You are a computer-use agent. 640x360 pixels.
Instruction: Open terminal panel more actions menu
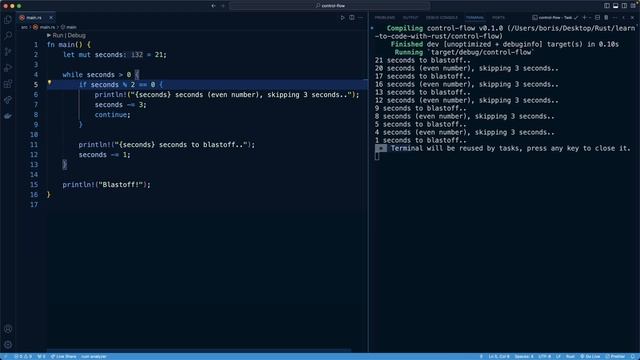pos(615,18)
